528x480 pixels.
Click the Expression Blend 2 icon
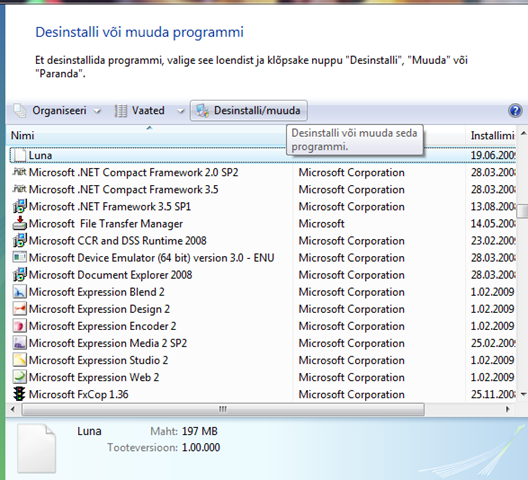(20, 292)
